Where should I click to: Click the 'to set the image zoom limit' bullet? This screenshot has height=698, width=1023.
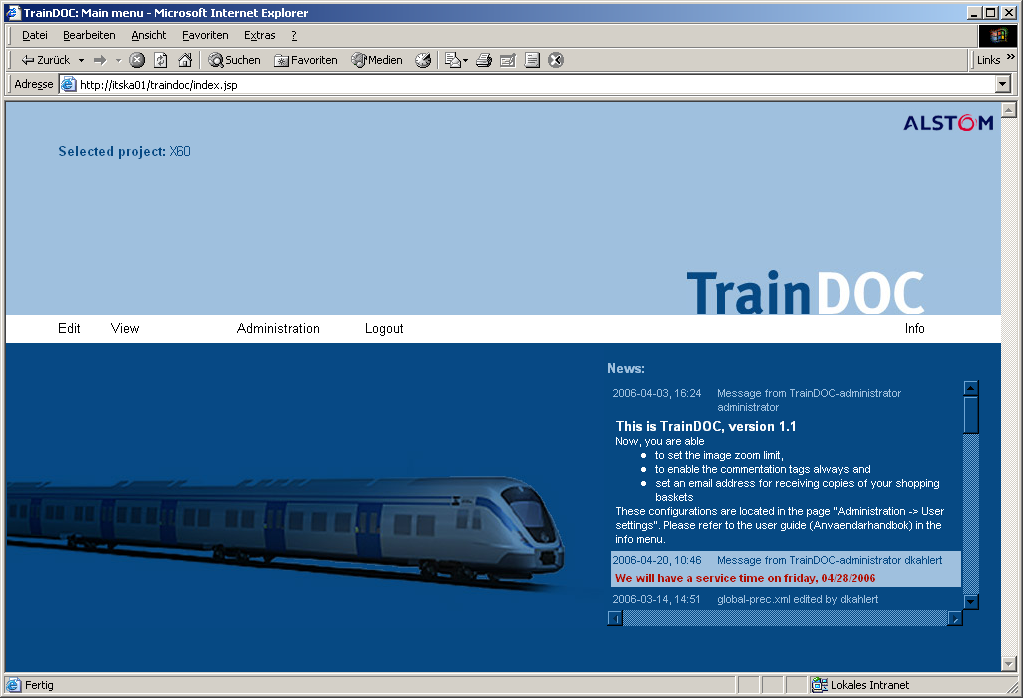719,455
